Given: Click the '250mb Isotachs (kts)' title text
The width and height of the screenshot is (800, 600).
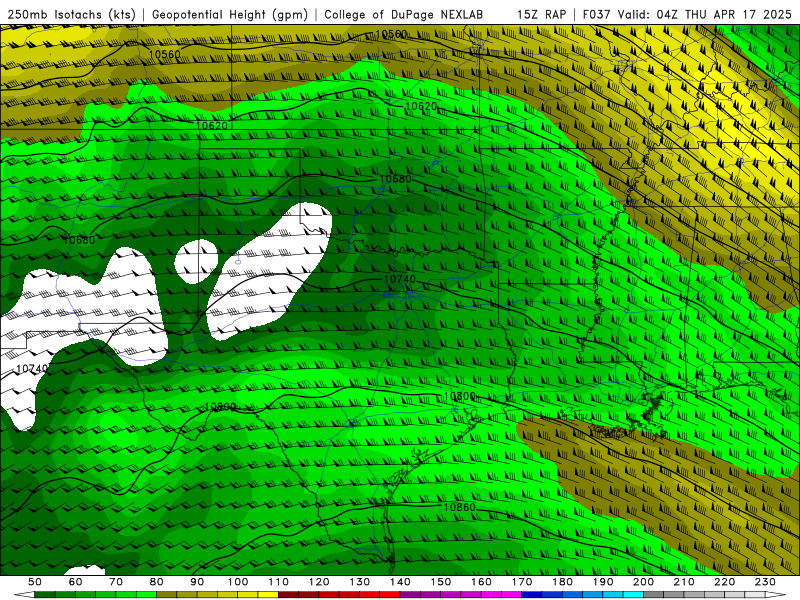Looking at the screenshot, I should click(x=72, y=15).
